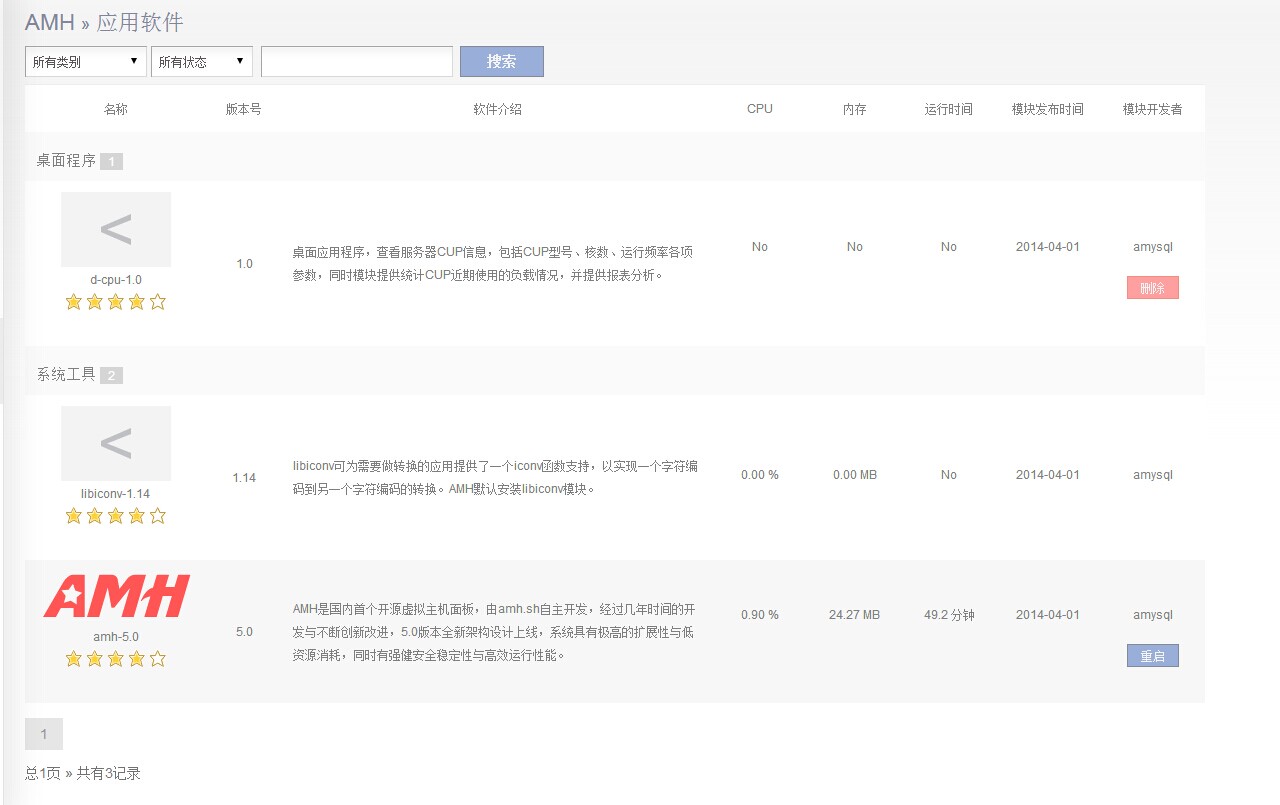Click the second star under amh-5.0

click(95, 659)
